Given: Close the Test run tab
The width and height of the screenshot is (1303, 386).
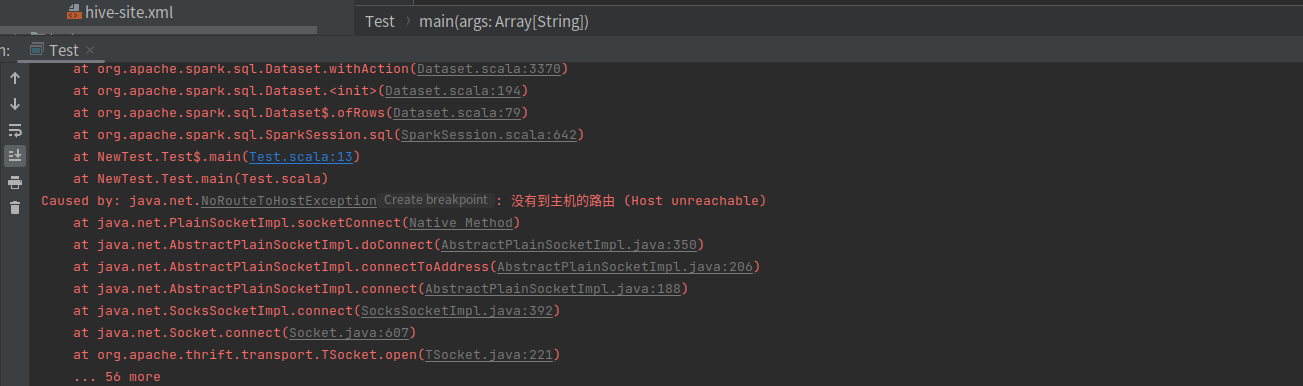Looking at the screenshot, I should [90, 50].
